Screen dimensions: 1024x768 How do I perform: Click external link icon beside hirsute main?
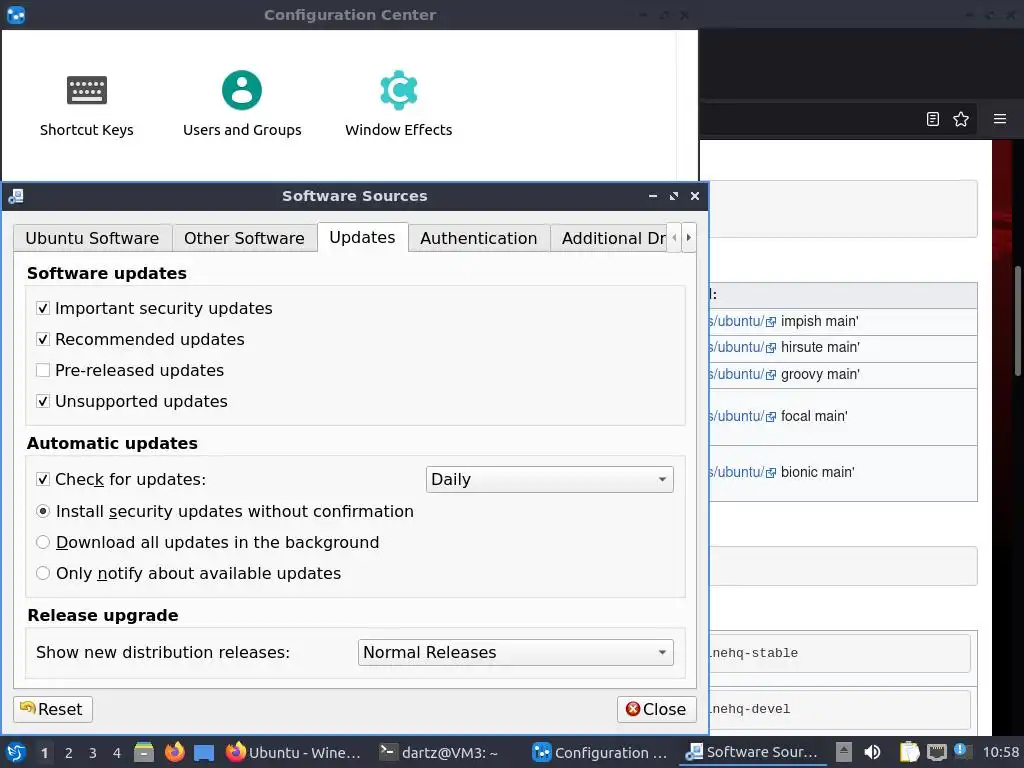coord(771,348)
